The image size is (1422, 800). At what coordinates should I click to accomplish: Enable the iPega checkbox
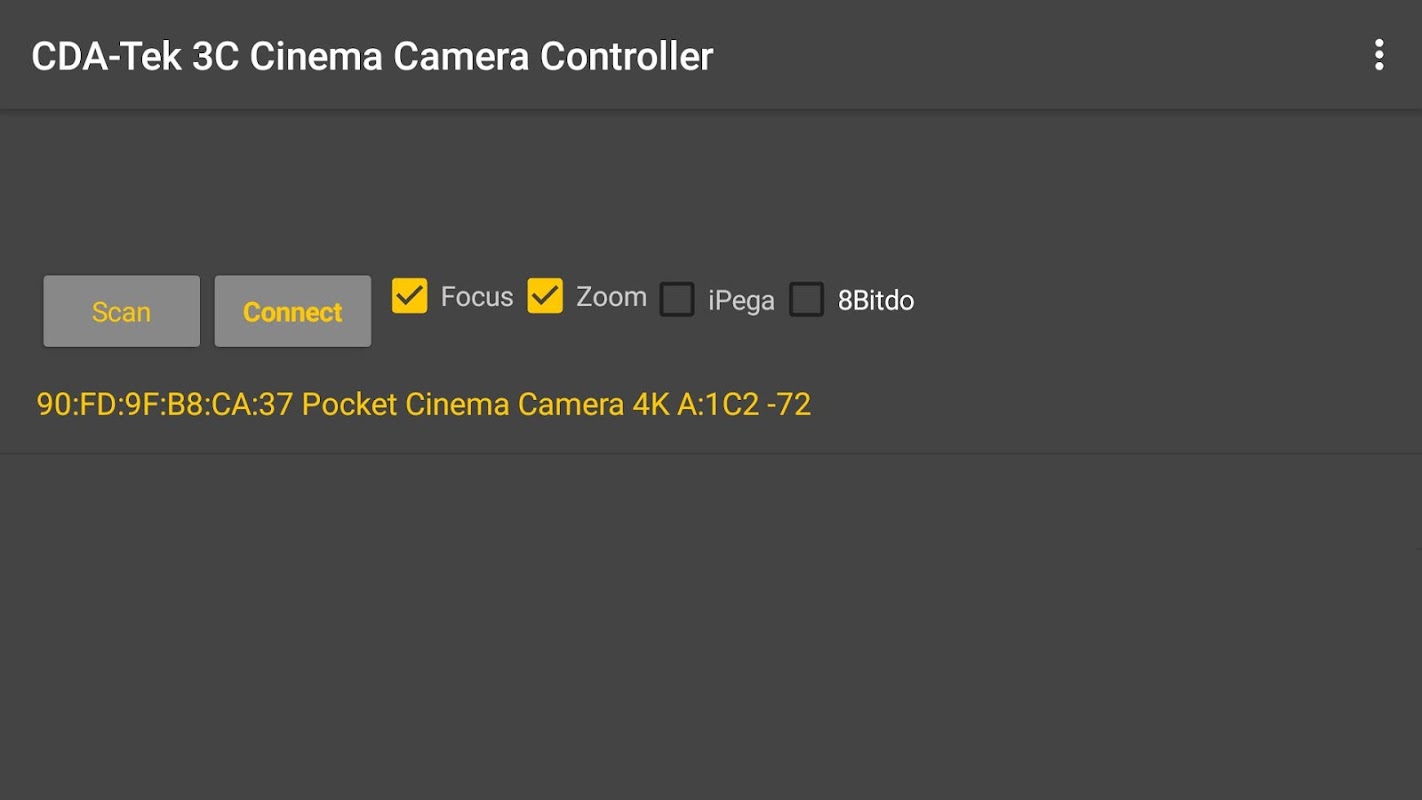click(x=677, y=299)
